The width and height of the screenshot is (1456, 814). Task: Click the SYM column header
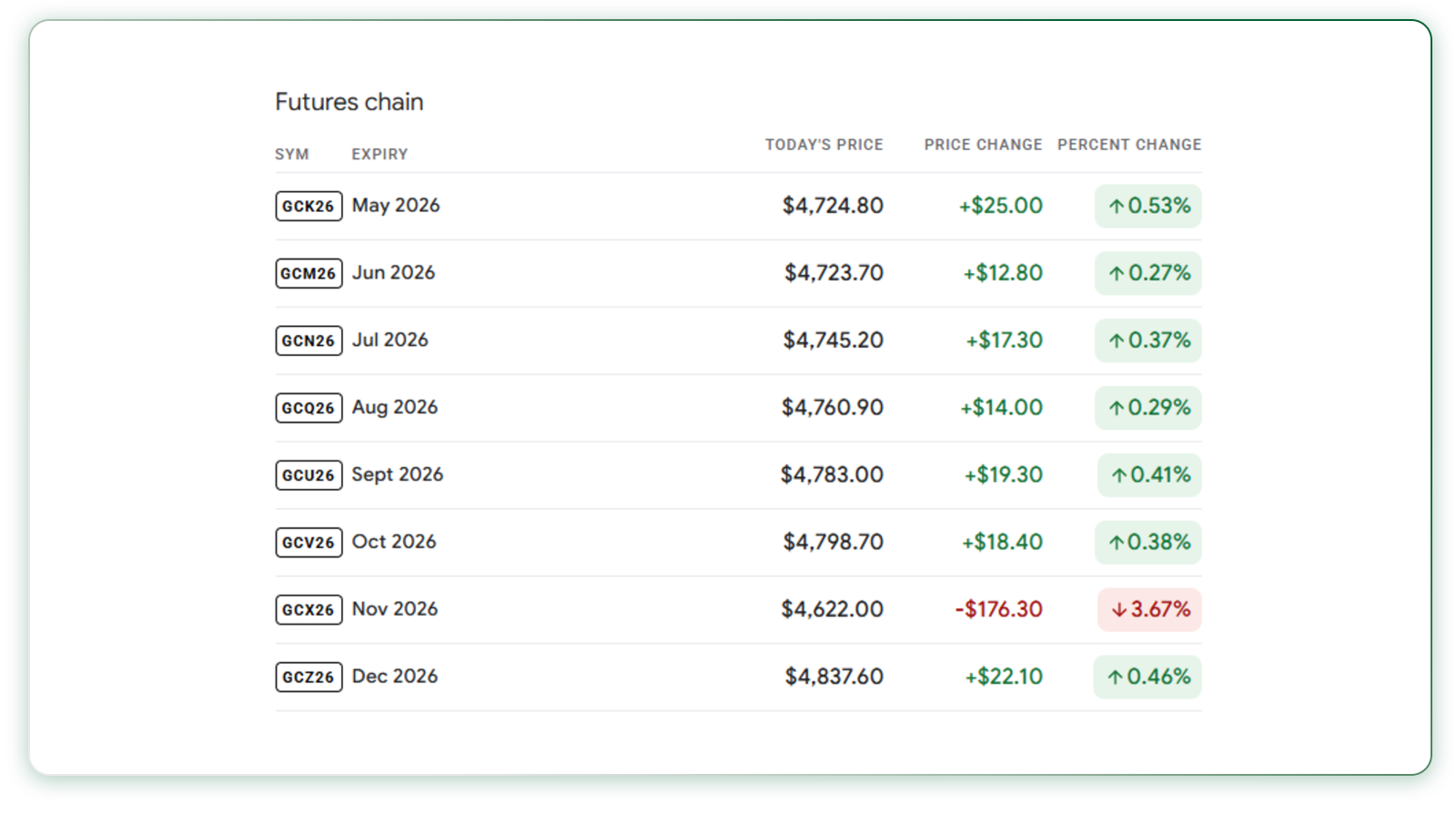(292, 155)
